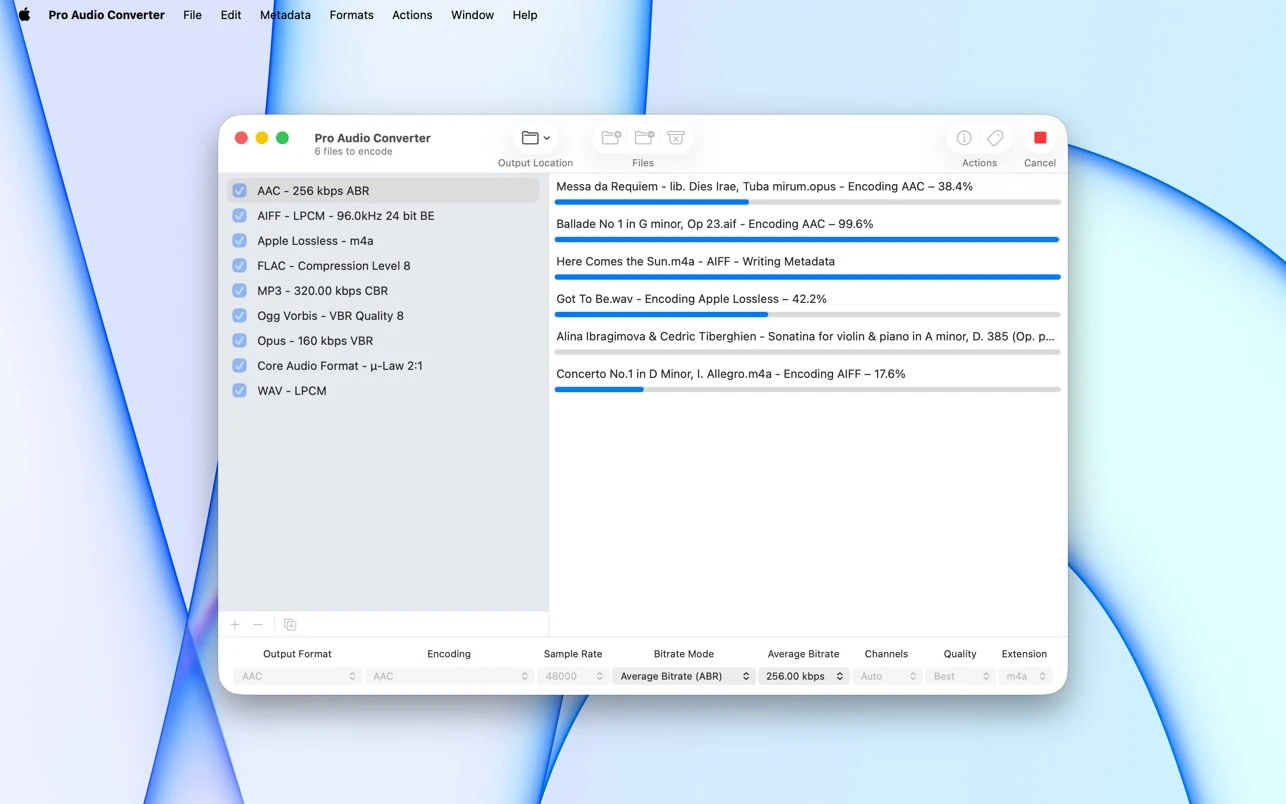
Task: Open the Metadata menu
Action: click(285, 15)
